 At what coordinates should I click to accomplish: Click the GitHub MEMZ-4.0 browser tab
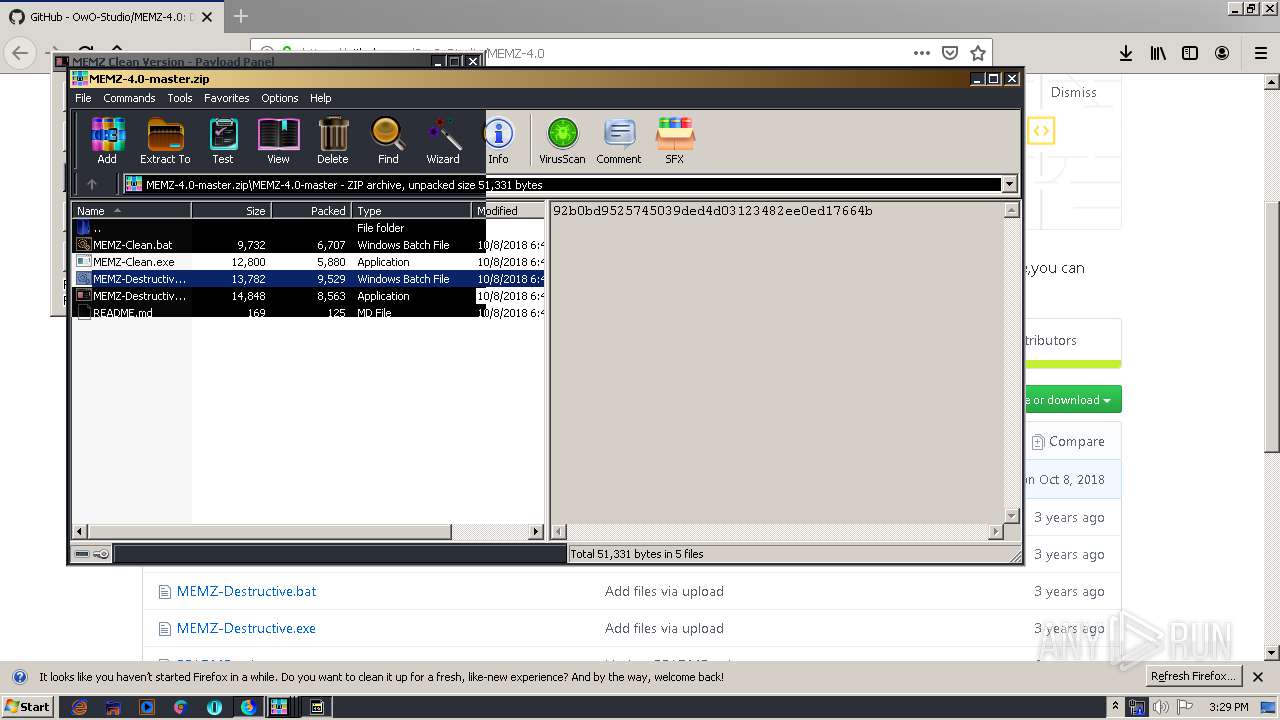pyautogui.click(x=110, y=17)
